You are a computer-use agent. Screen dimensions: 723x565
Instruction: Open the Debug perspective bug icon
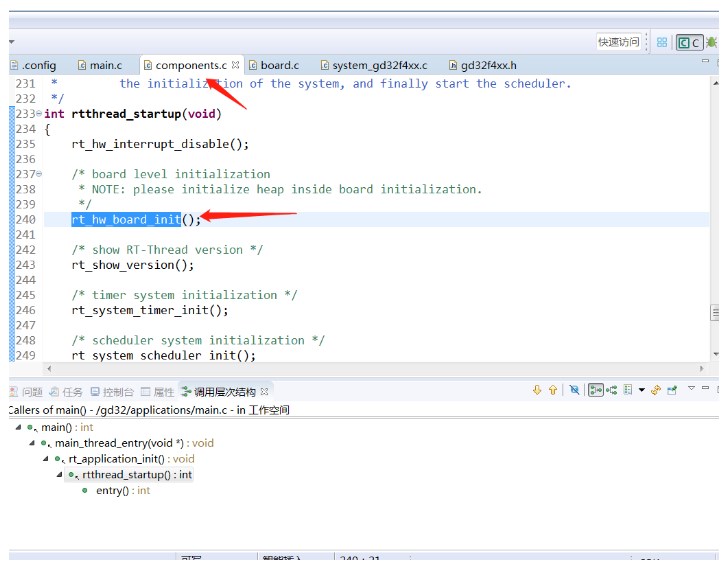(x=711, y=42)
